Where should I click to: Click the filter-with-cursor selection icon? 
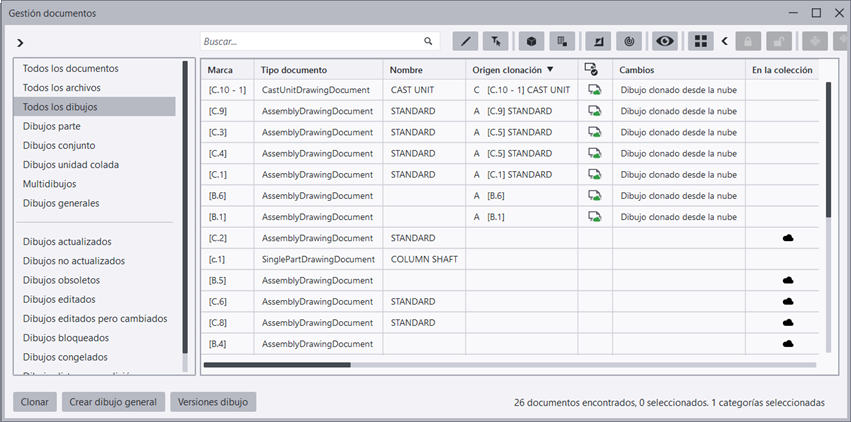pyautogui.click(x=496, y=42)
